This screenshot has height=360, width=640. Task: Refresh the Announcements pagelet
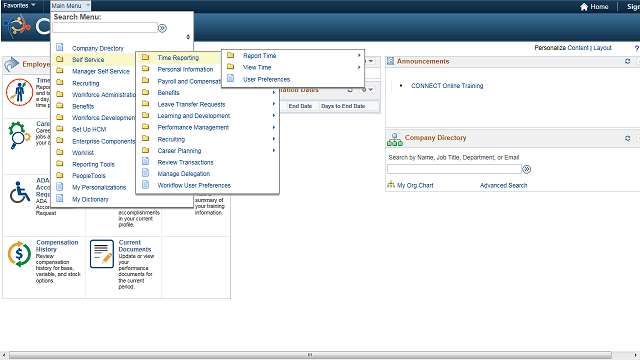pyautogui.click(x=627, y=61)
